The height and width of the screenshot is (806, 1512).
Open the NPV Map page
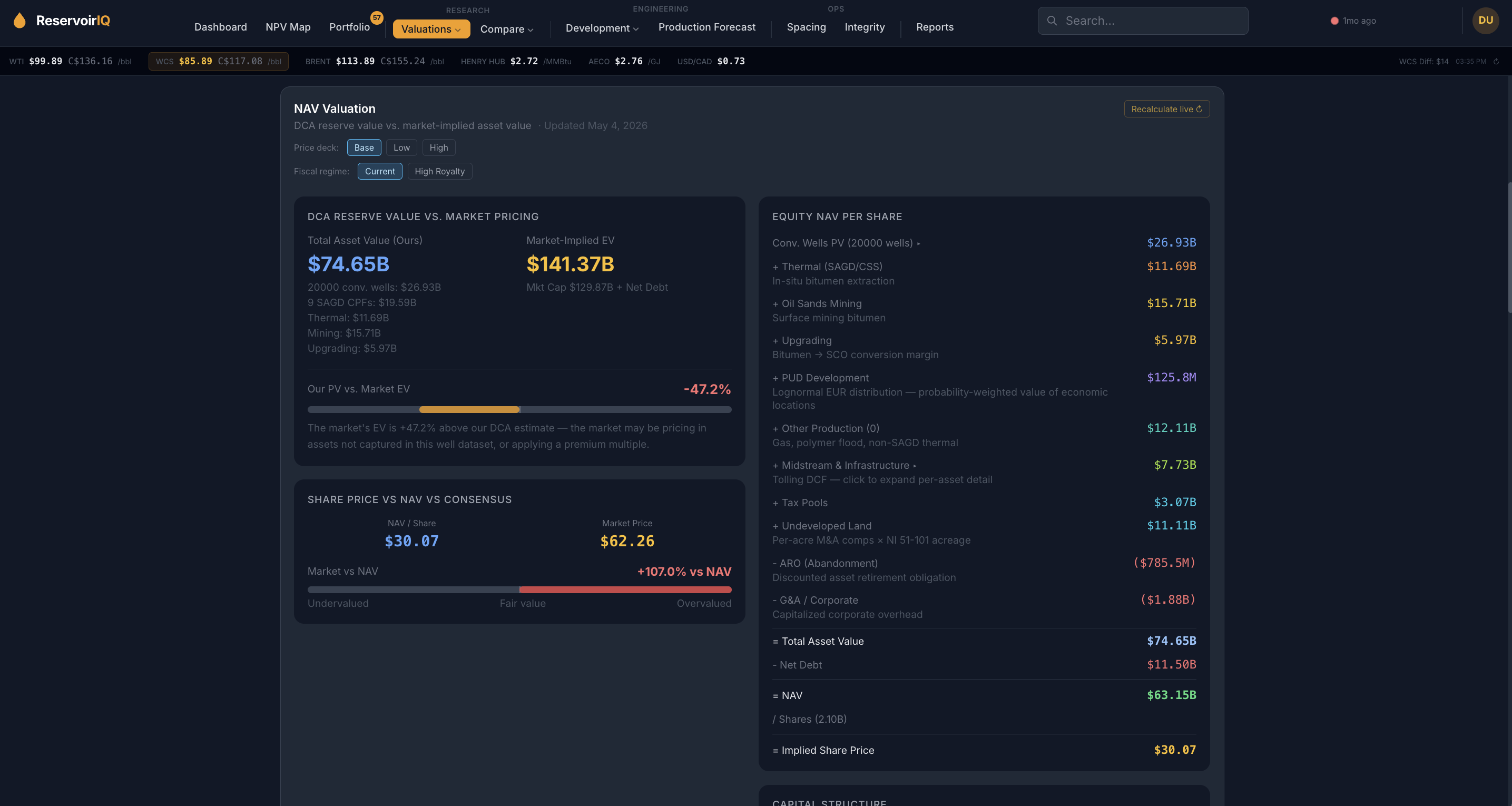coord(288,27)
